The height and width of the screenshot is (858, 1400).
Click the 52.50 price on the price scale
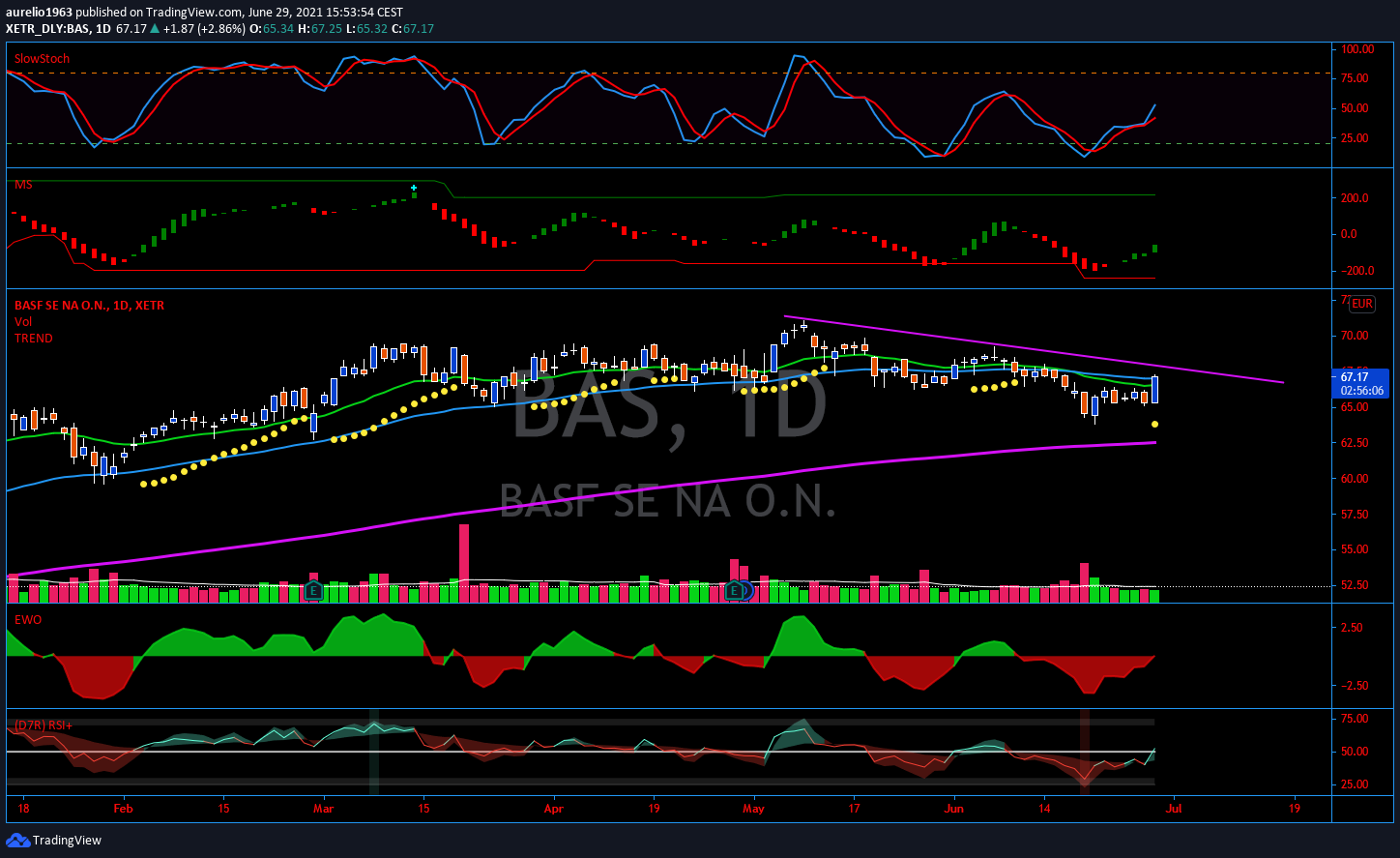[1355, 585]
